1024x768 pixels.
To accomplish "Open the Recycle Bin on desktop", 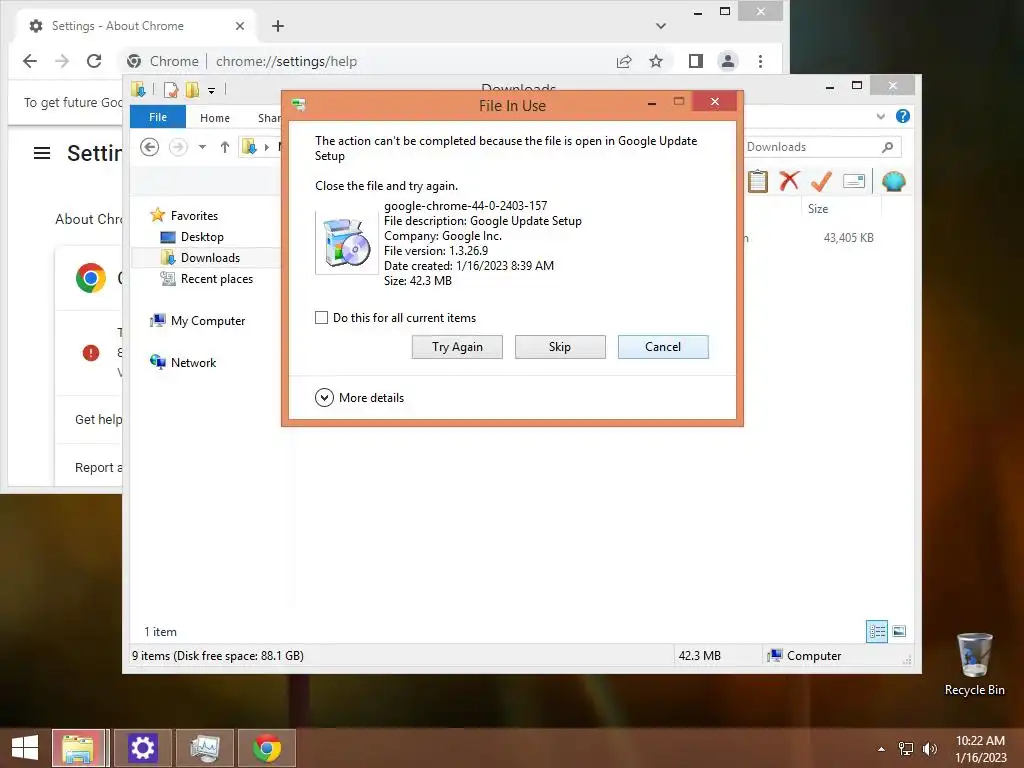I will tap(974, 664).
